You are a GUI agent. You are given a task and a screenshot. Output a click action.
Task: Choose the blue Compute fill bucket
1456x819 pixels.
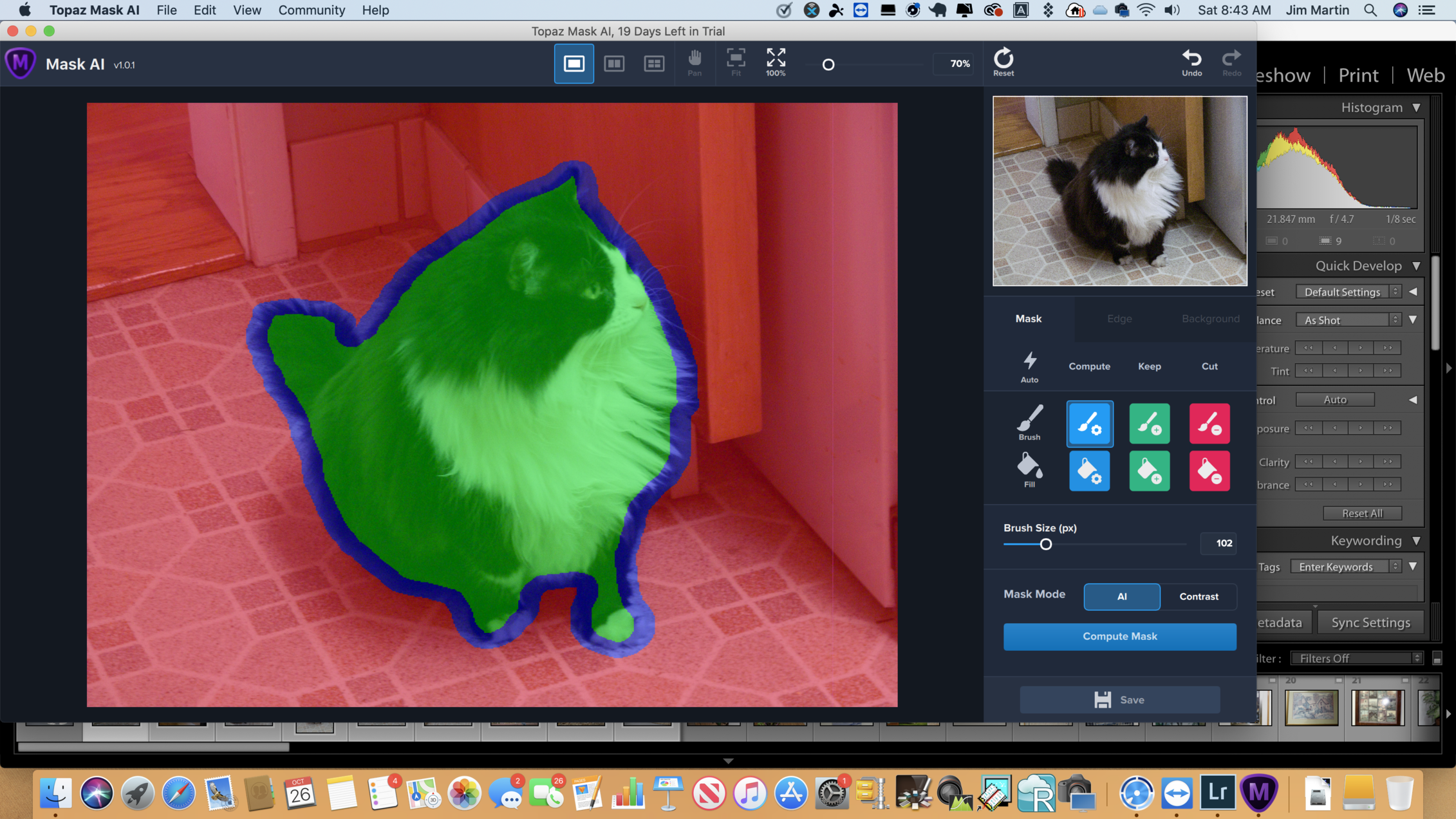pyautogui.click(x=1089, y=471)
